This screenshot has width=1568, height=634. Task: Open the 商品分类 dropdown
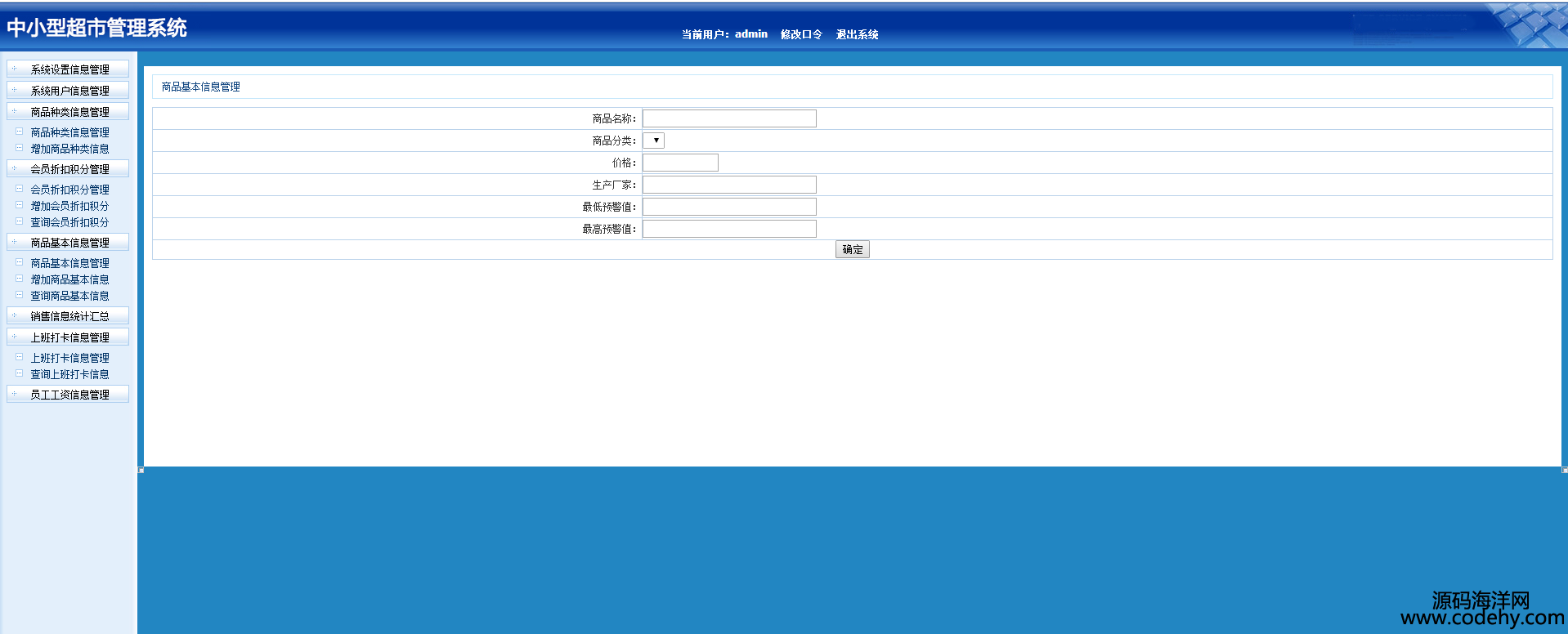[653, 141]
